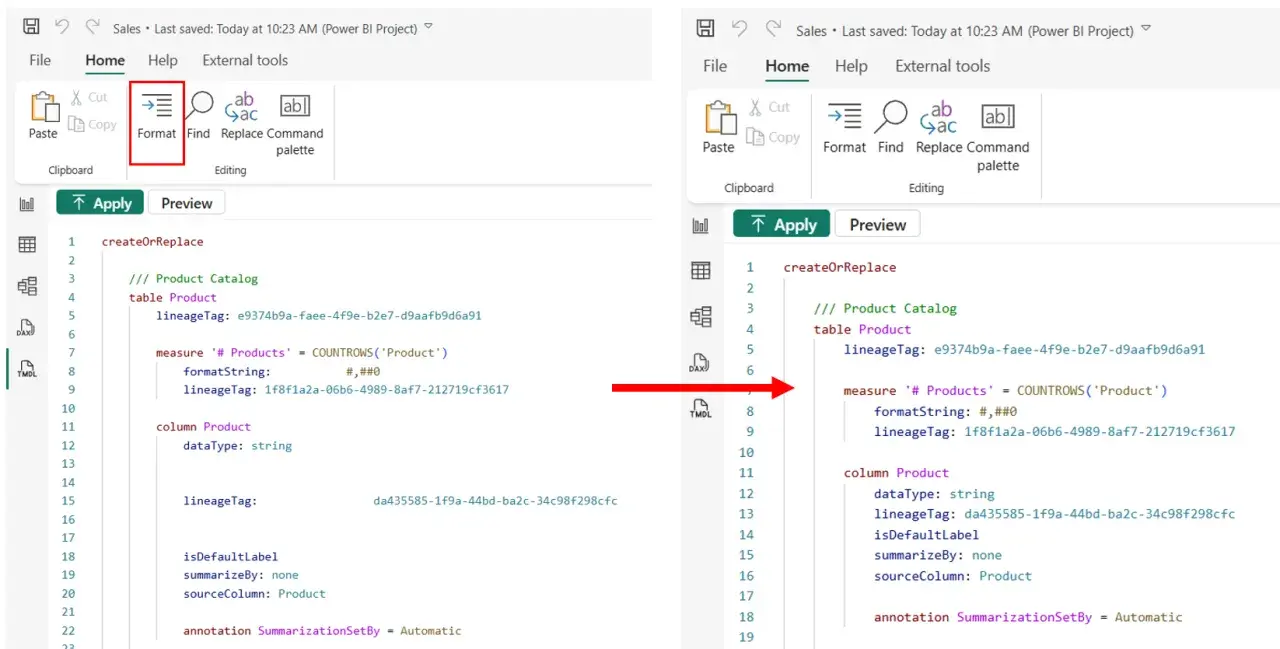This screenshot has height=649, width=1280.
Task: Open Report view in left sidebar
Action: click(27, 204)
